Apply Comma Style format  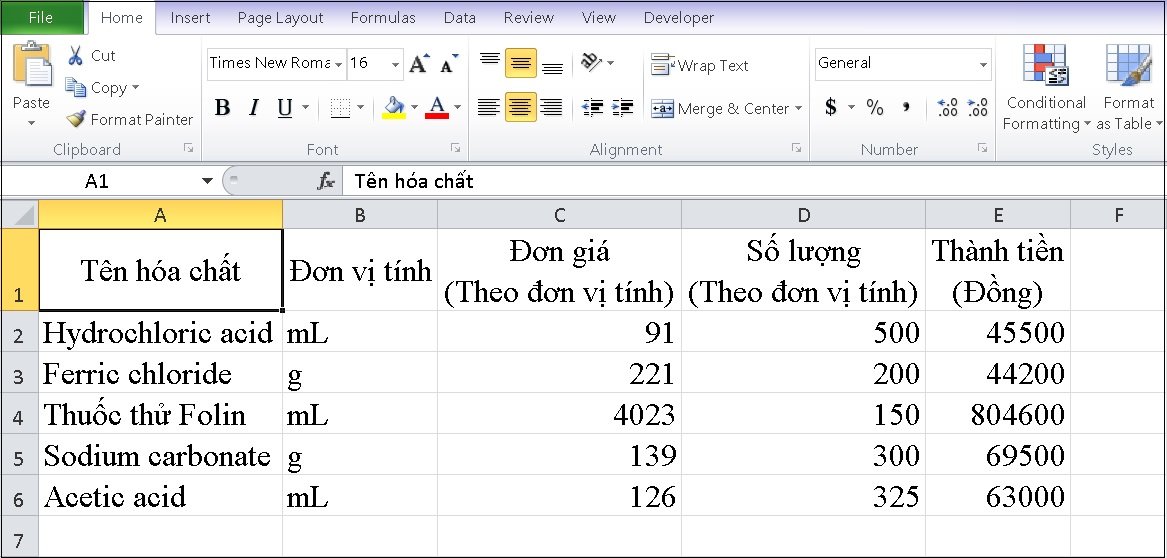coord(906,108)
